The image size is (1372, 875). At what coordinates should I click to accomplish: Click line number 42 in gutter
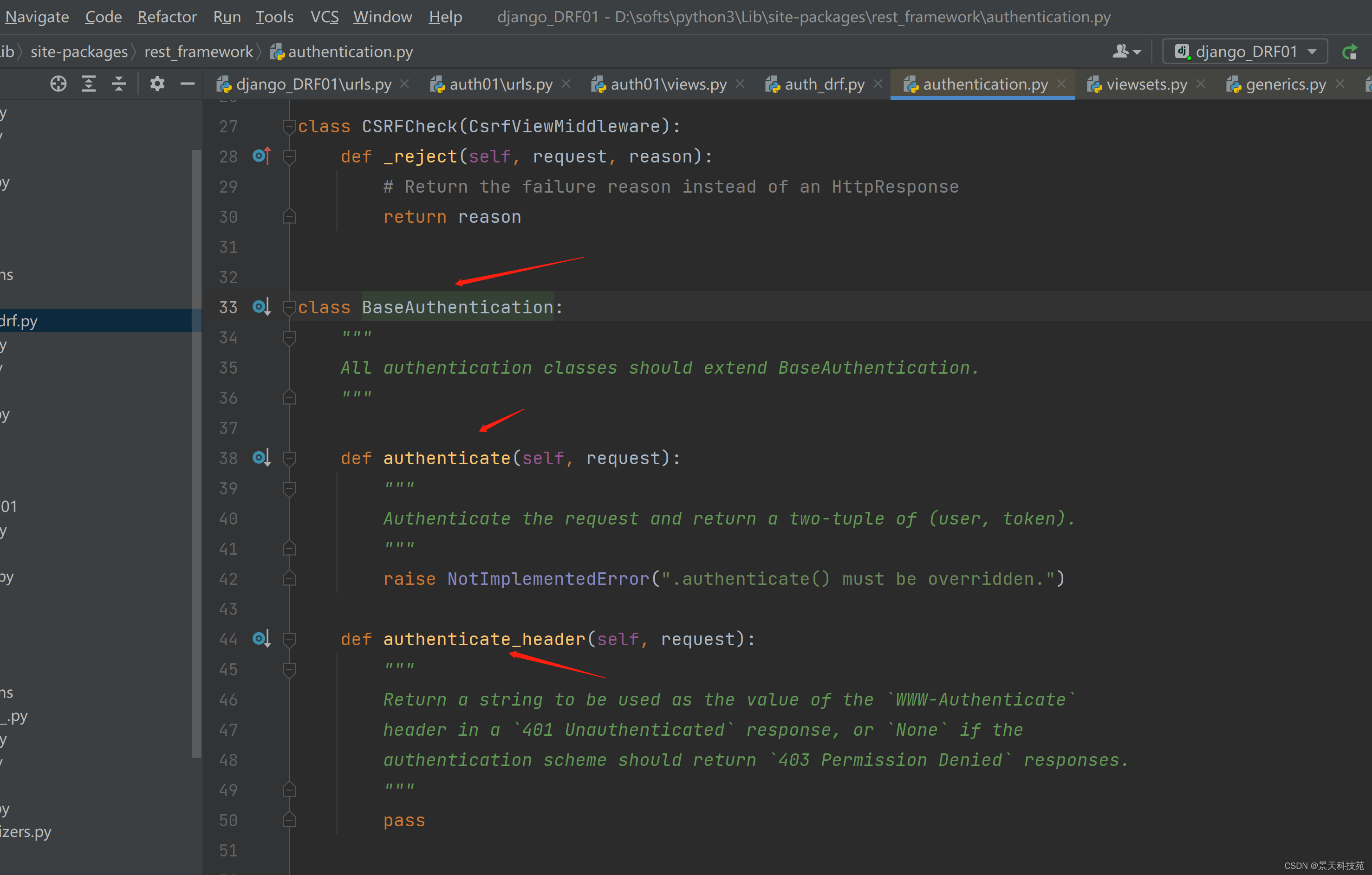coord(228,579)
